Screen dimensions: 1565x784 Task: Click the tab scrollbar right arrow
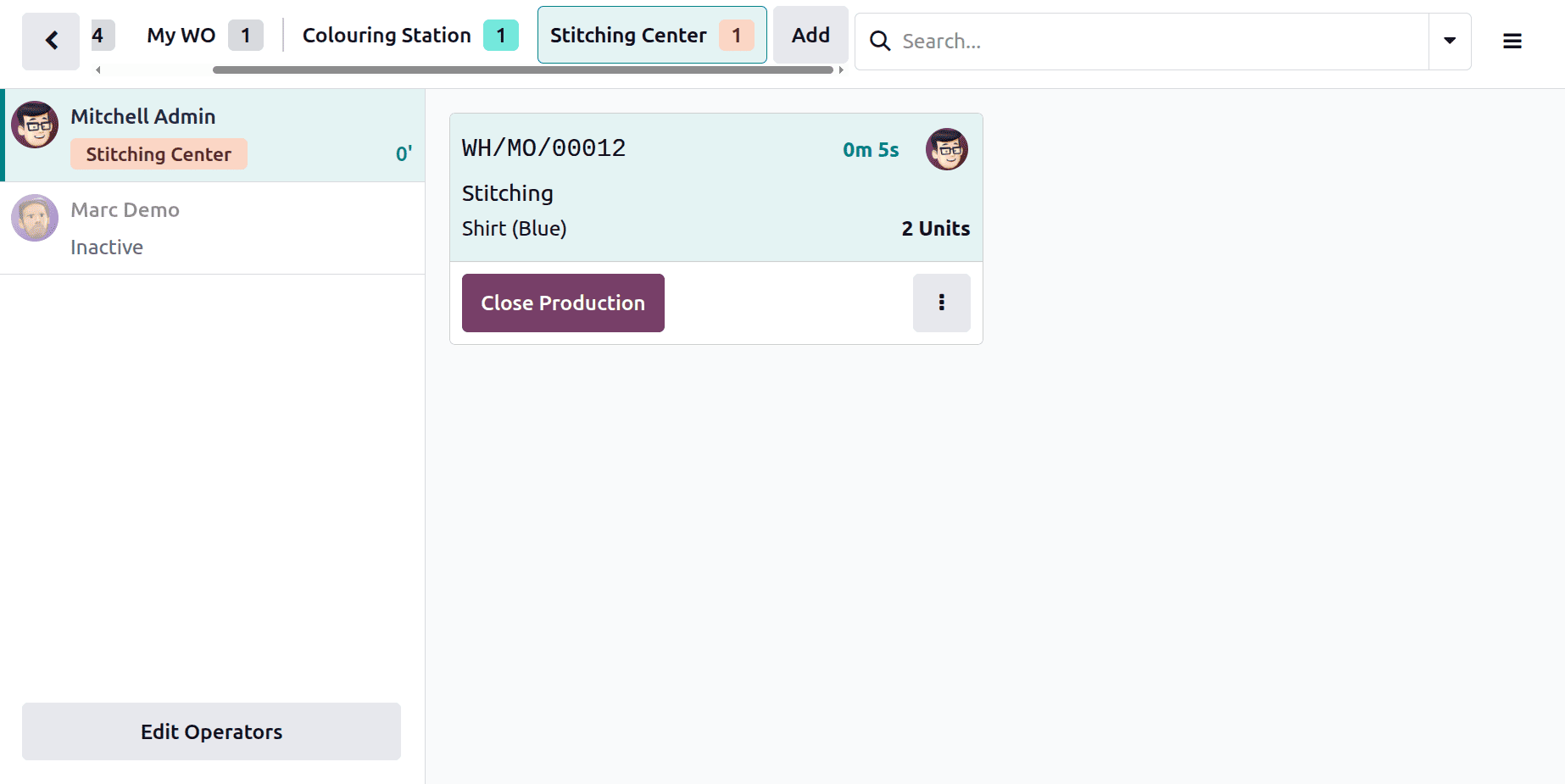pyautogui.click(x=841, y=70)
